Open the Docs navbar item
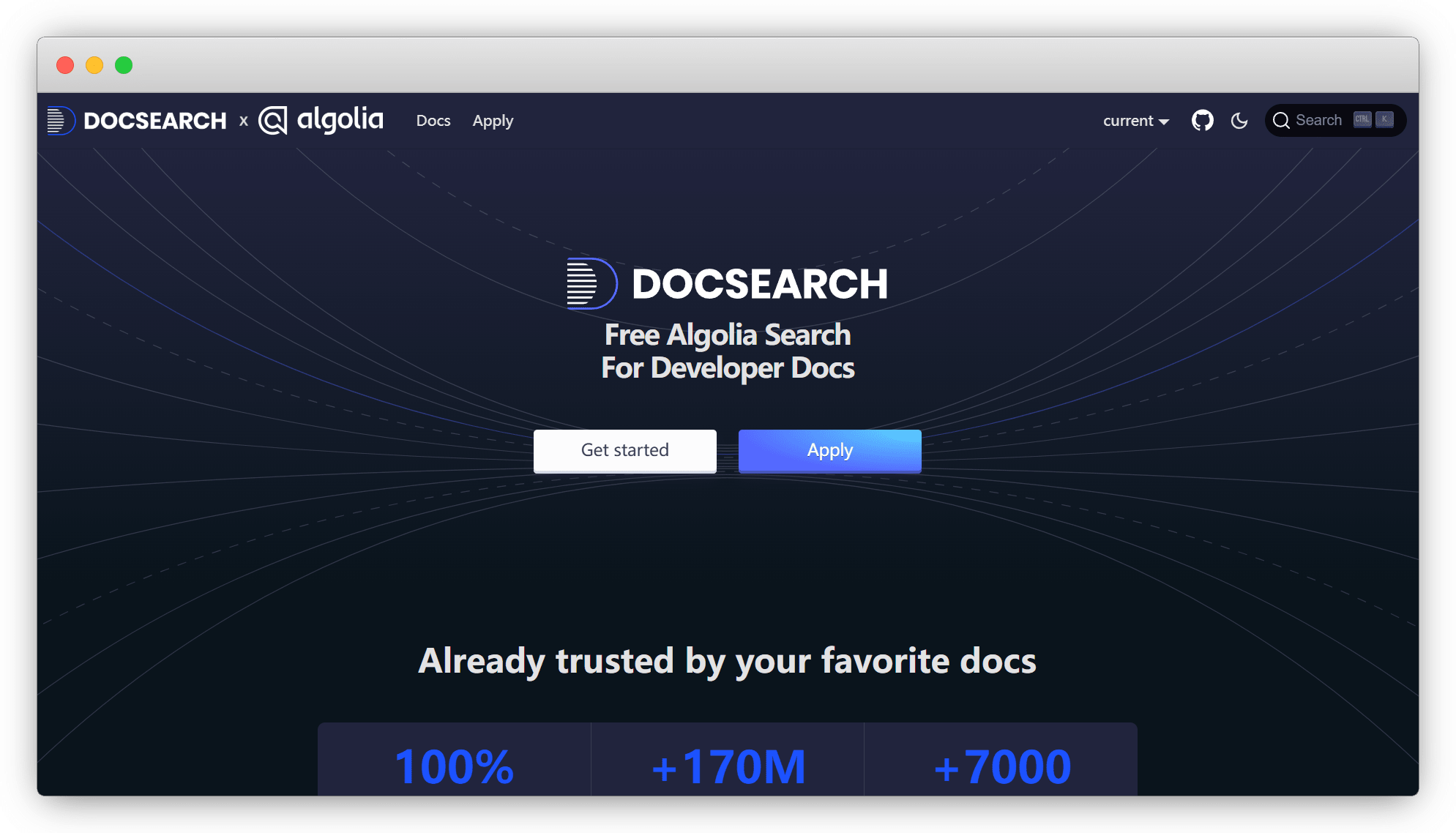 point(433,121)
